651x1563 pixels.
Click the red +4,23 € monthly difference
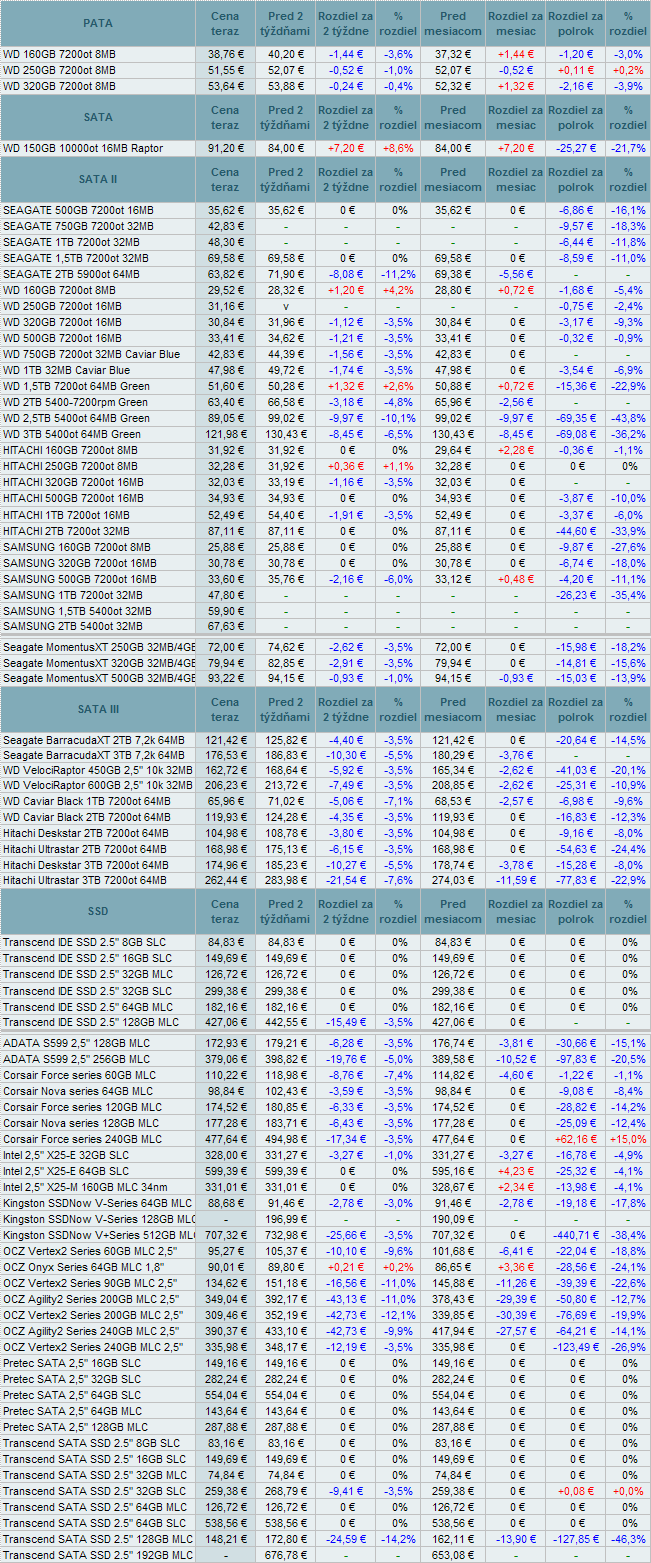coord(515,1171)
